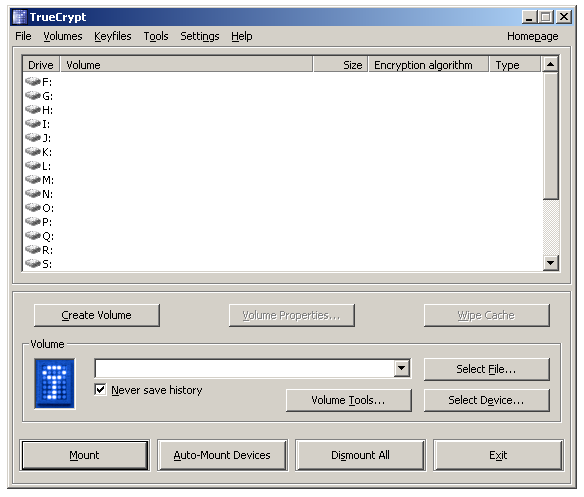Viewport: 584px width, 497px height.
Task: Select the F: drive letter label
Action: (47, 82)
